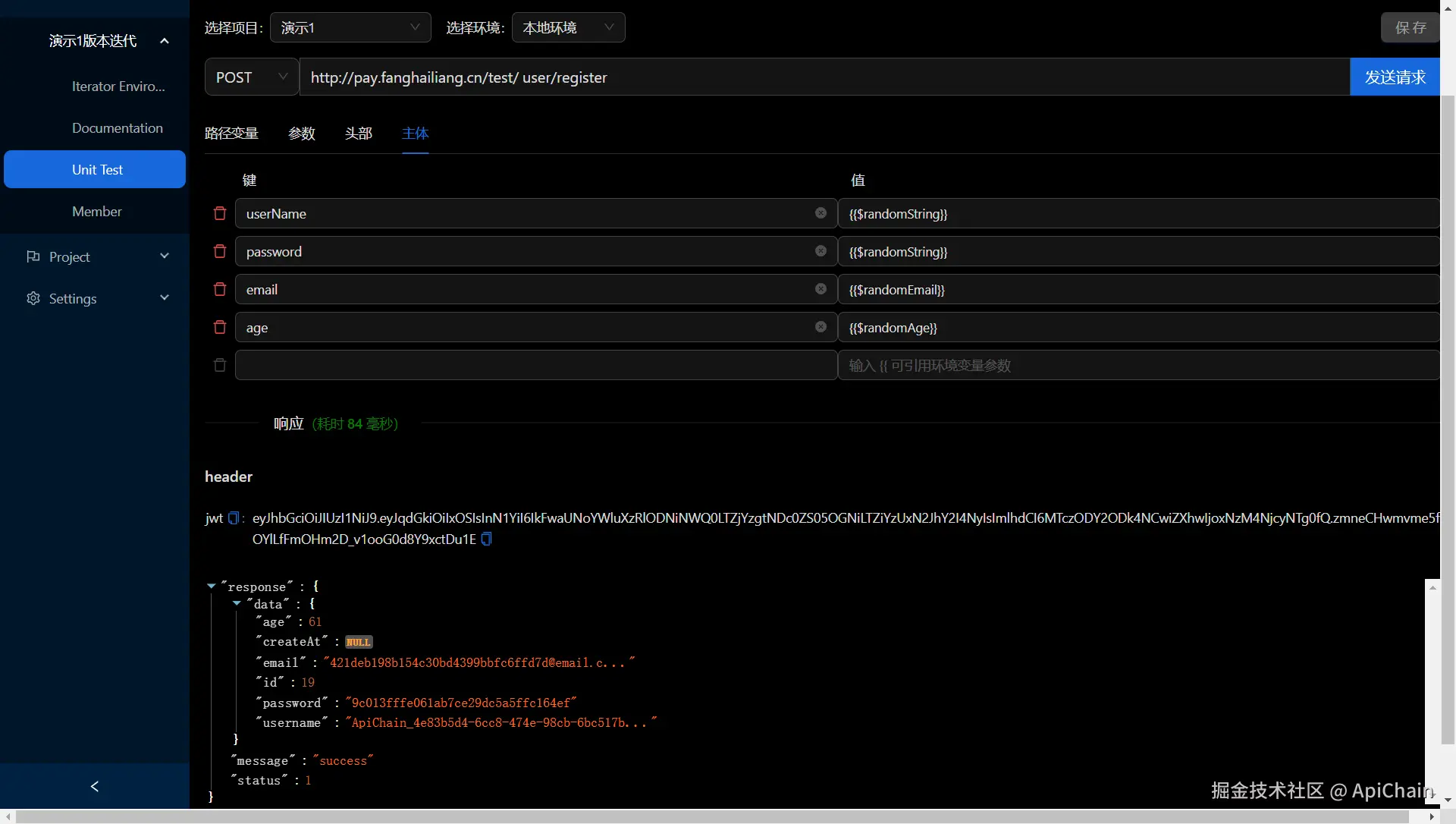Collapse the response JSON node
This screenshot has height=824, width=1456.
click(211, 587)
